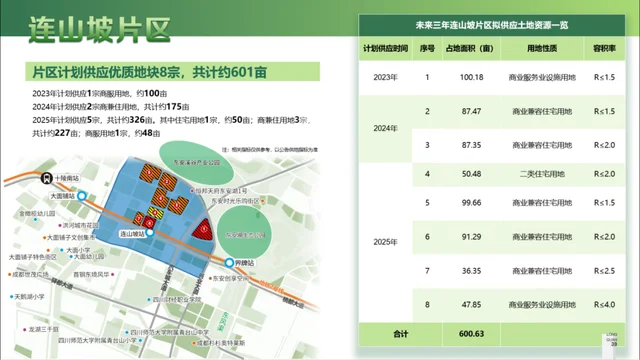
Task: Click the metro icon beside 十陵南站
Action: click(x=47, y=178)
